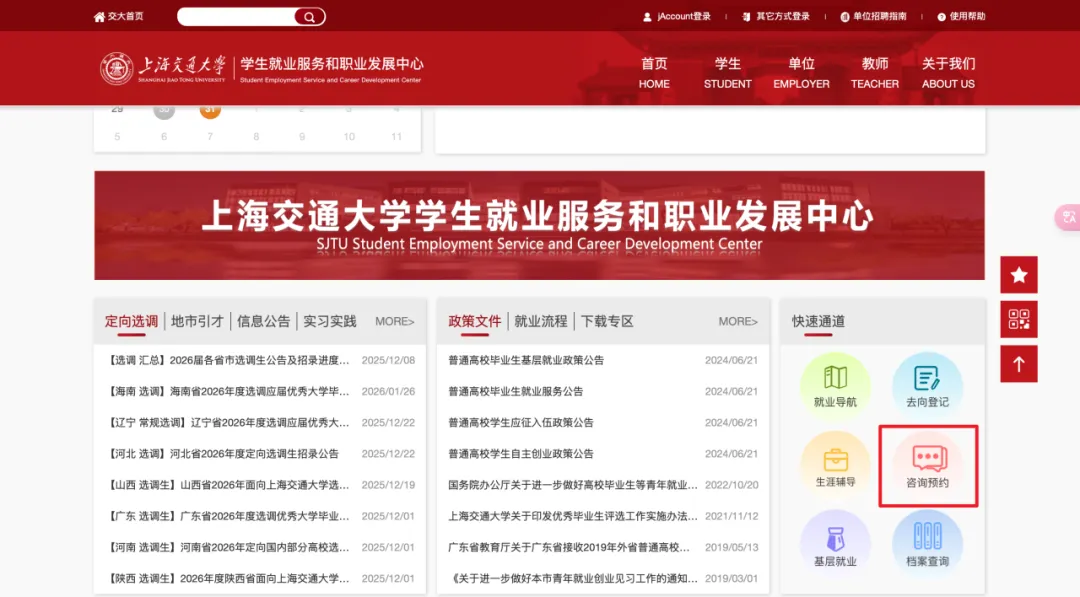Open 使用帮助 help link
1080x597 pixels.
pyautogui.click(x=961, y=17)
